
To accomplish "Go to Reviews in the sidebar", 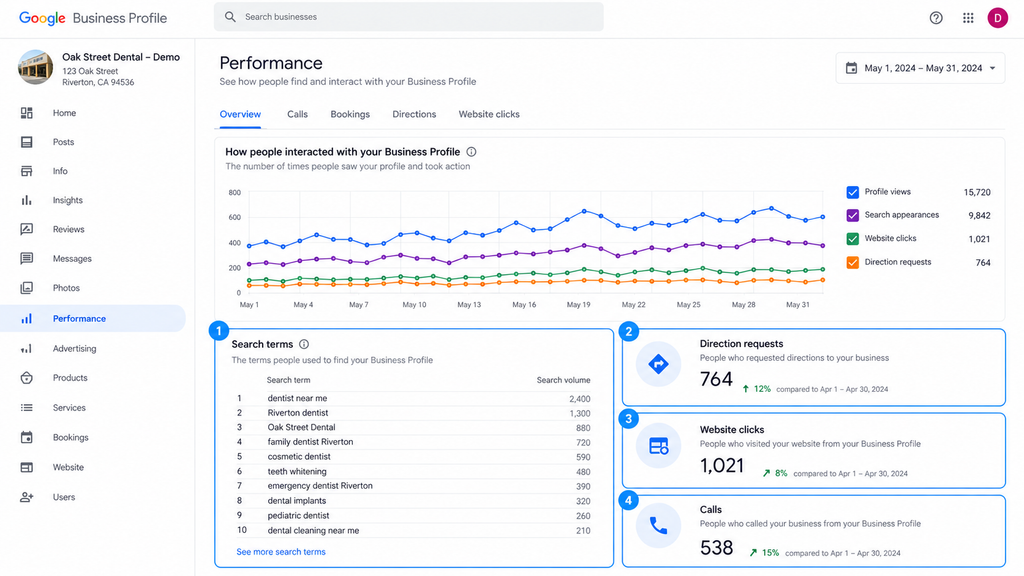I will 69,229.
